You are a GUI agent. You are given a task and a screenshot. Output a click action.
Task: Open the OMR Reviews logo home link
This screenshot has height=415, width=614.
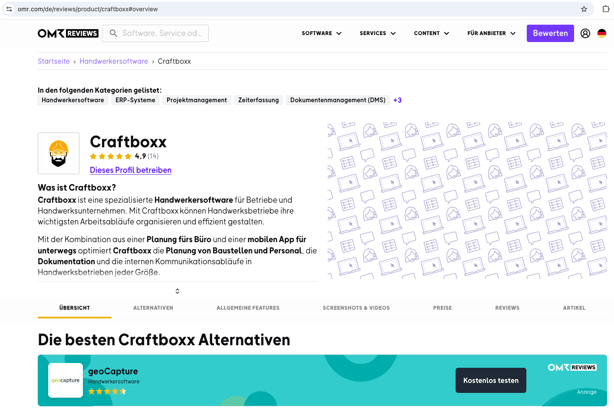(x=68, y=33)
